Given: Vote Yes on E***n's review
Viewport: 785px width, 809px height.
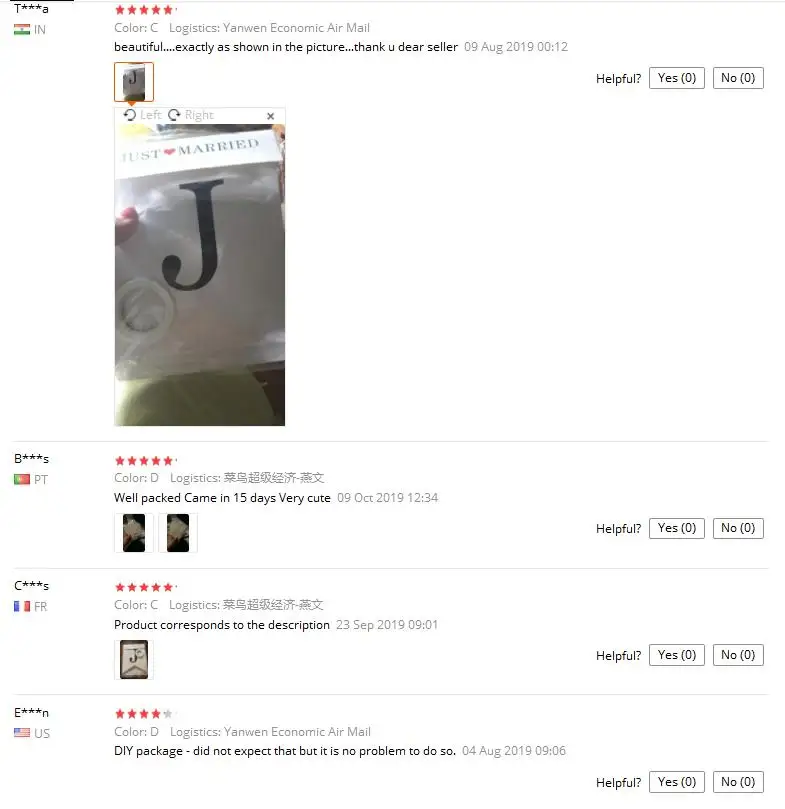Looking at the screenshot, I should pos(677,782).
